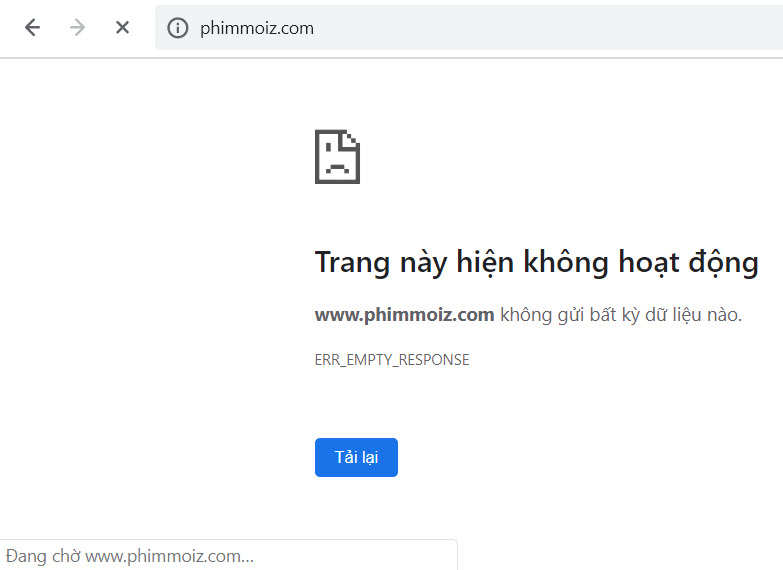783x570 pixels.
Task: Go back to the previous page
Action: 32,27
